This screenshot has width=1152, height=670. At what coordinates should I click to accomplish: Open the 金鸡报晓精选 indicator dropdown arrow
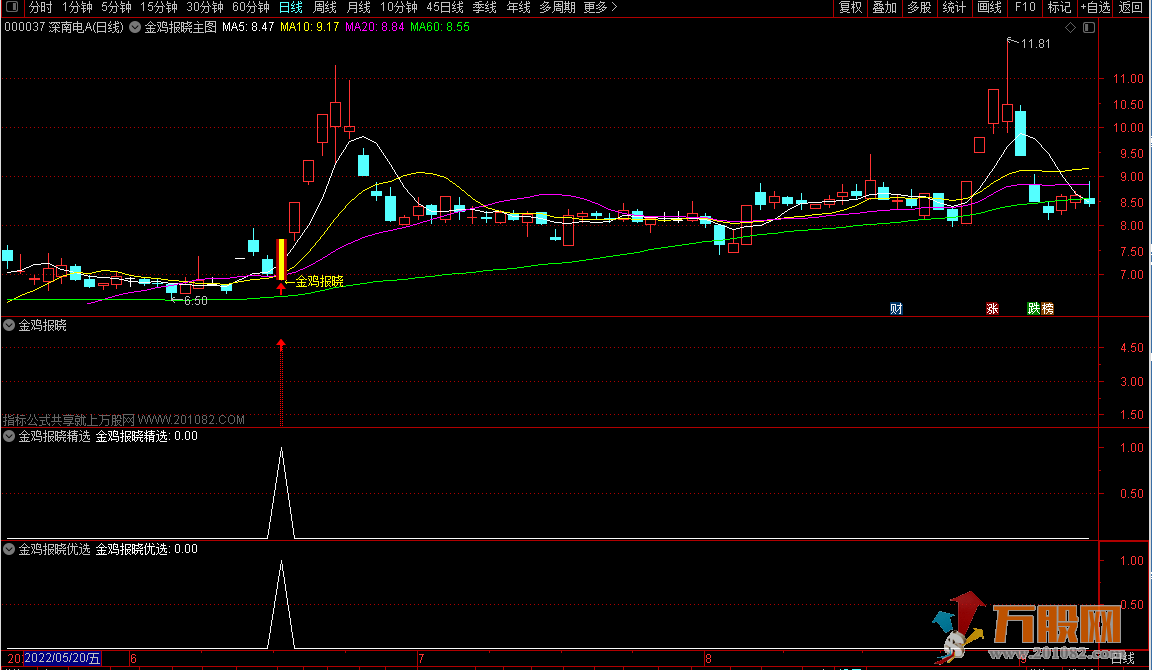(x=9, y=436)
